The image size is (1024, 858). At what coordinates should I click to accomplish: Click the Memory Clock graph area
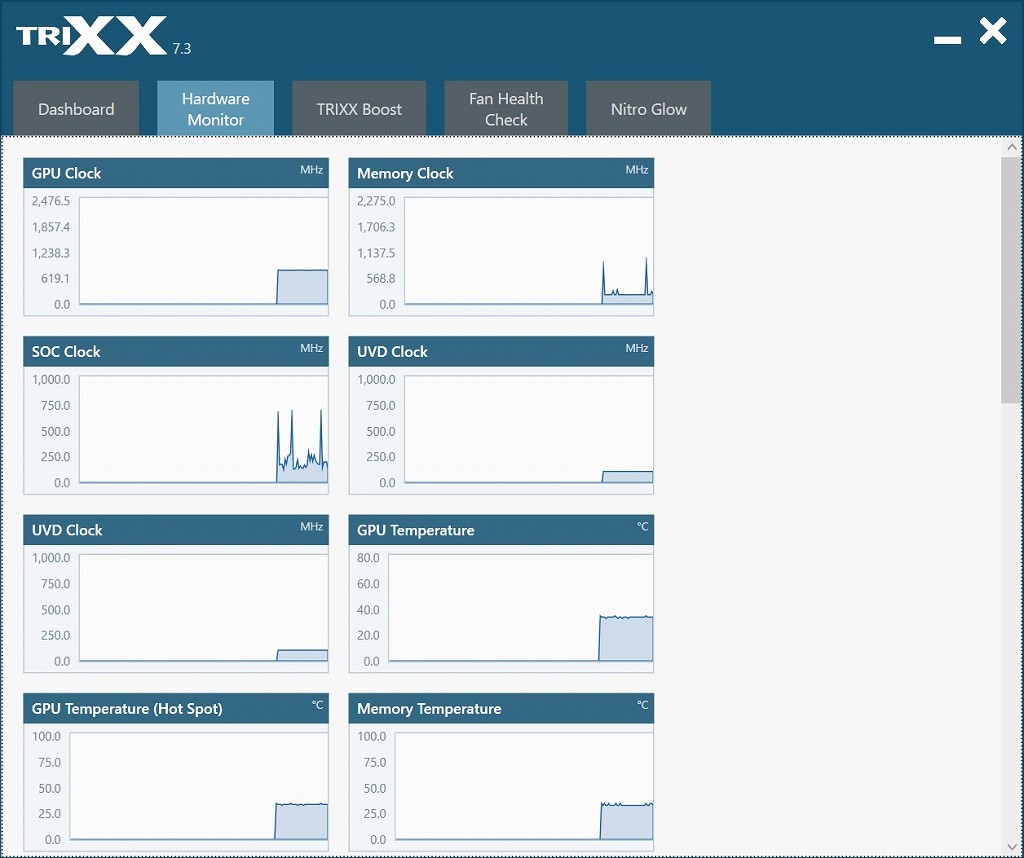pyautogui.click(x=528, y=251)
